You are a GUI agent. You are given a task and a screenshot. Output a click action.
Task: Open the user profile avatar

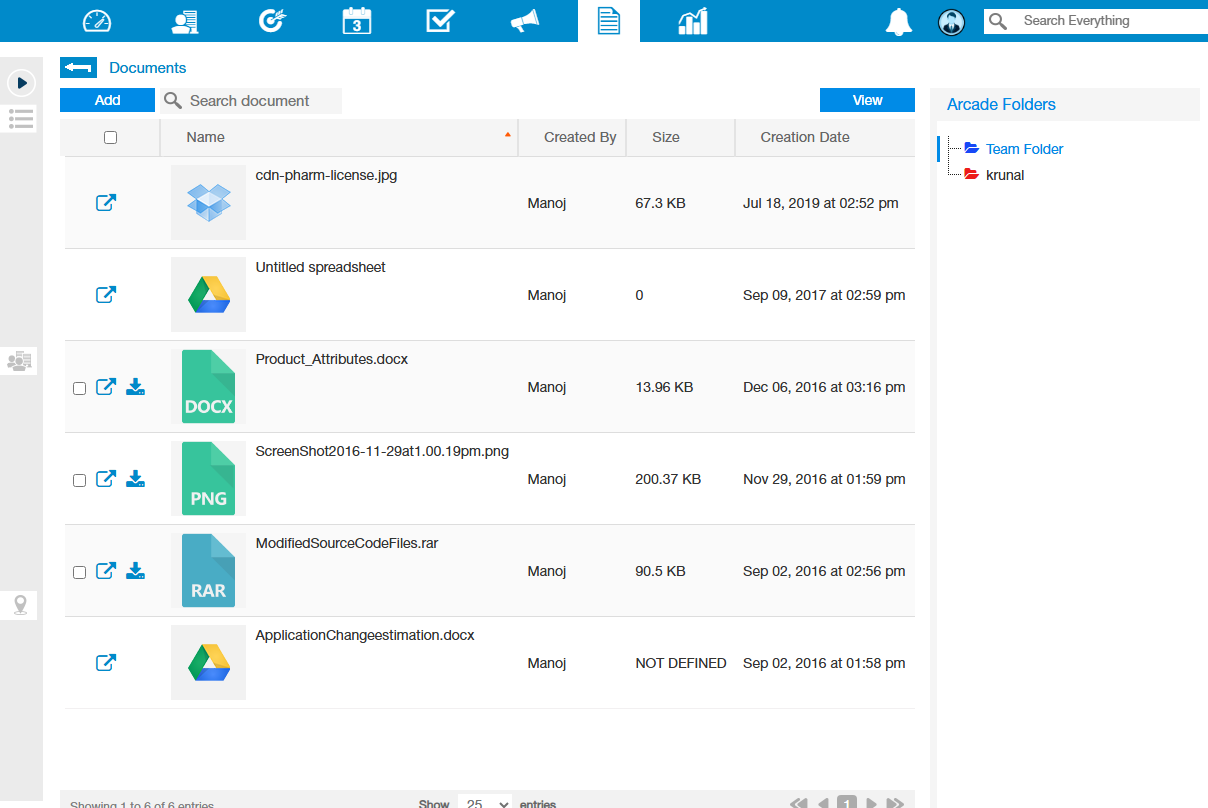tap(952, 22)
